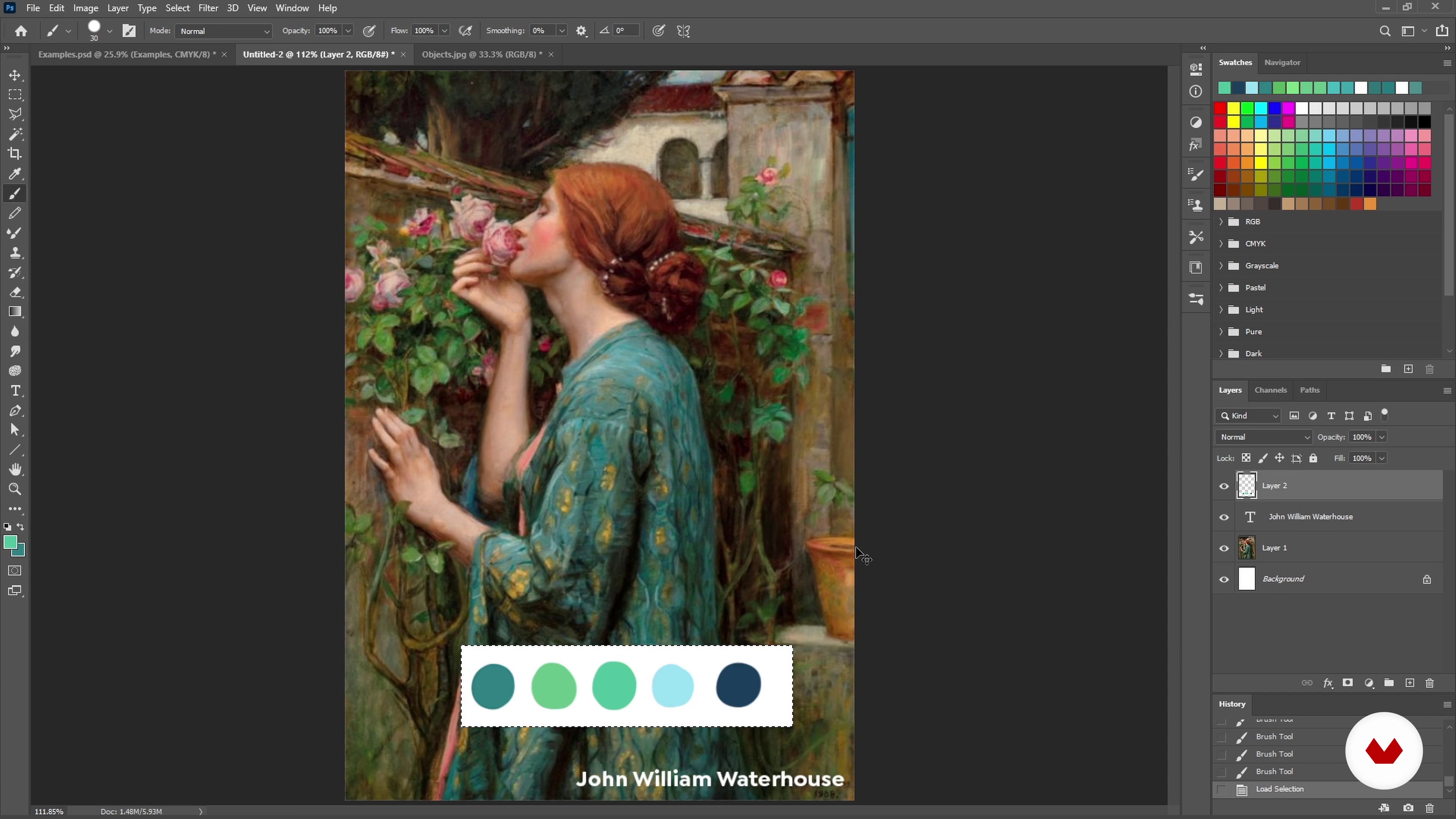This screenshot has height=819, width=1456.
Task: Pick the pure yellow swatch
Action: (x=1234, y=108)
